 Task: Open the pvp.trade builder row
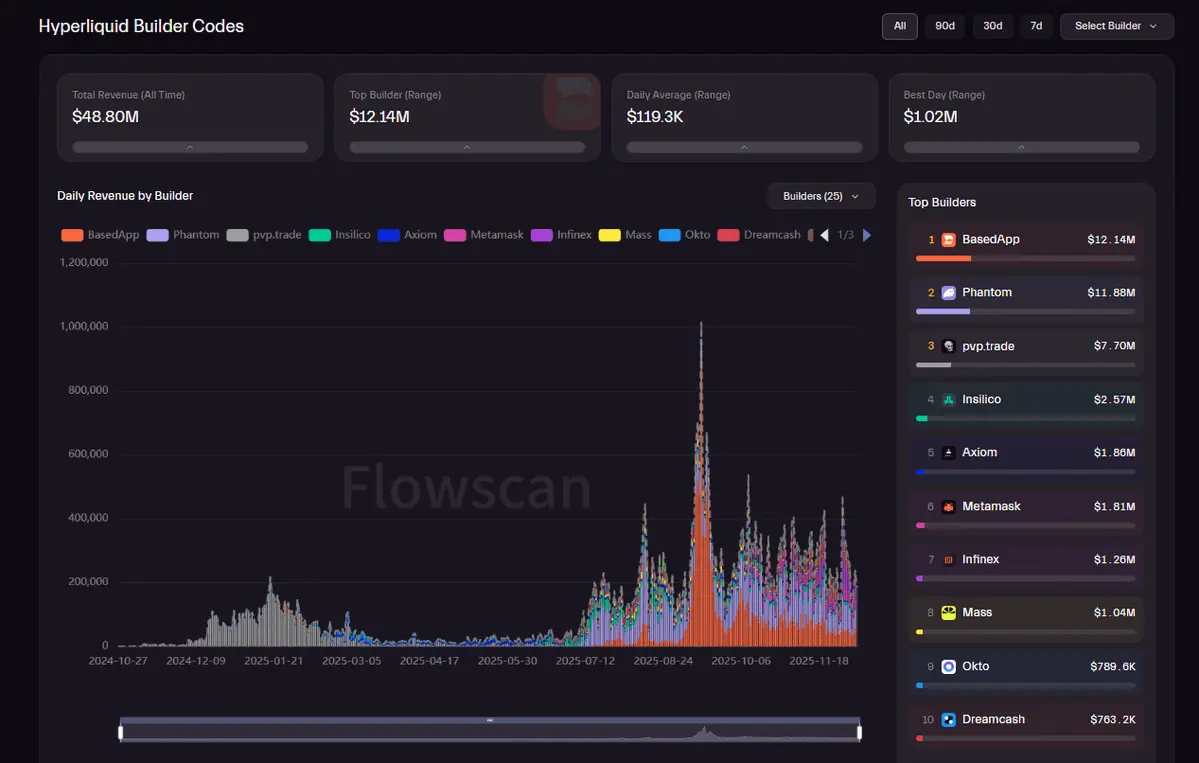click(x=1025, y=354)
